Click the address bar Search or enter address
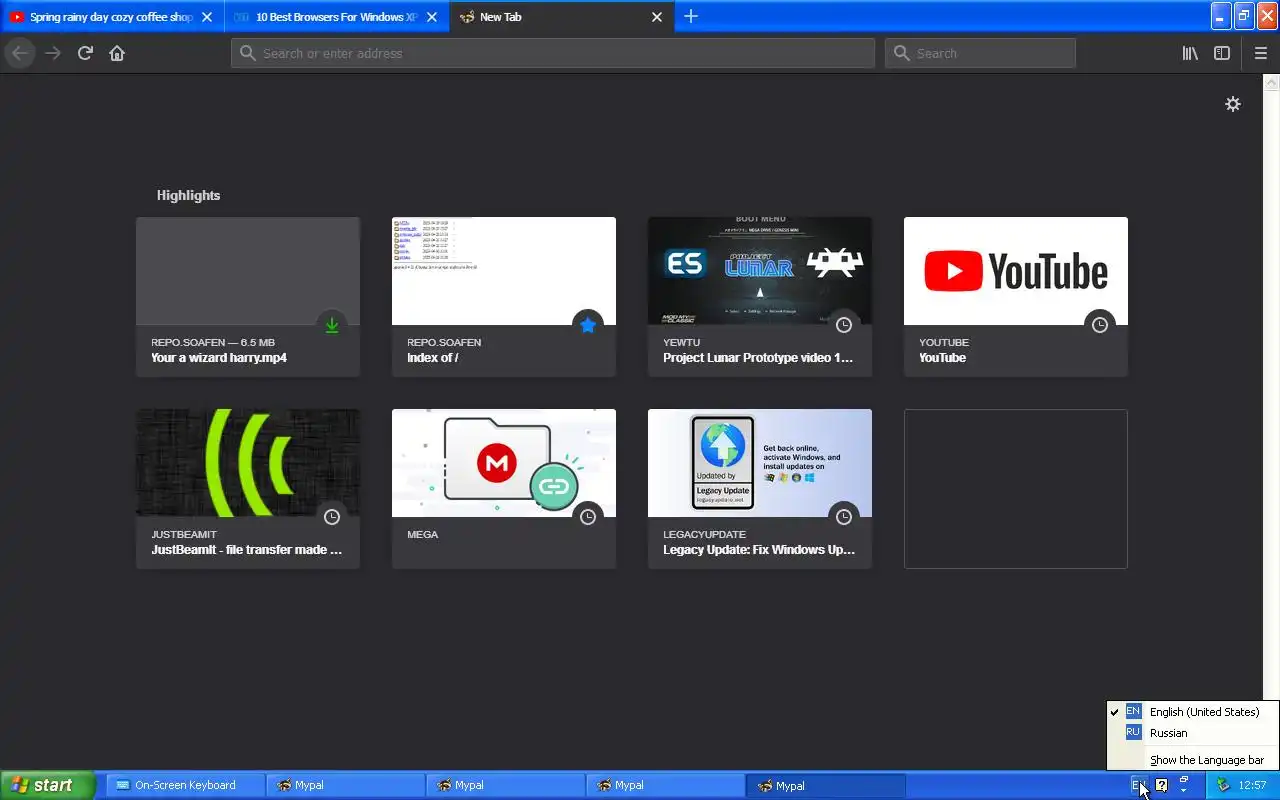This screenshot has width=1280, height=800. 553,53
